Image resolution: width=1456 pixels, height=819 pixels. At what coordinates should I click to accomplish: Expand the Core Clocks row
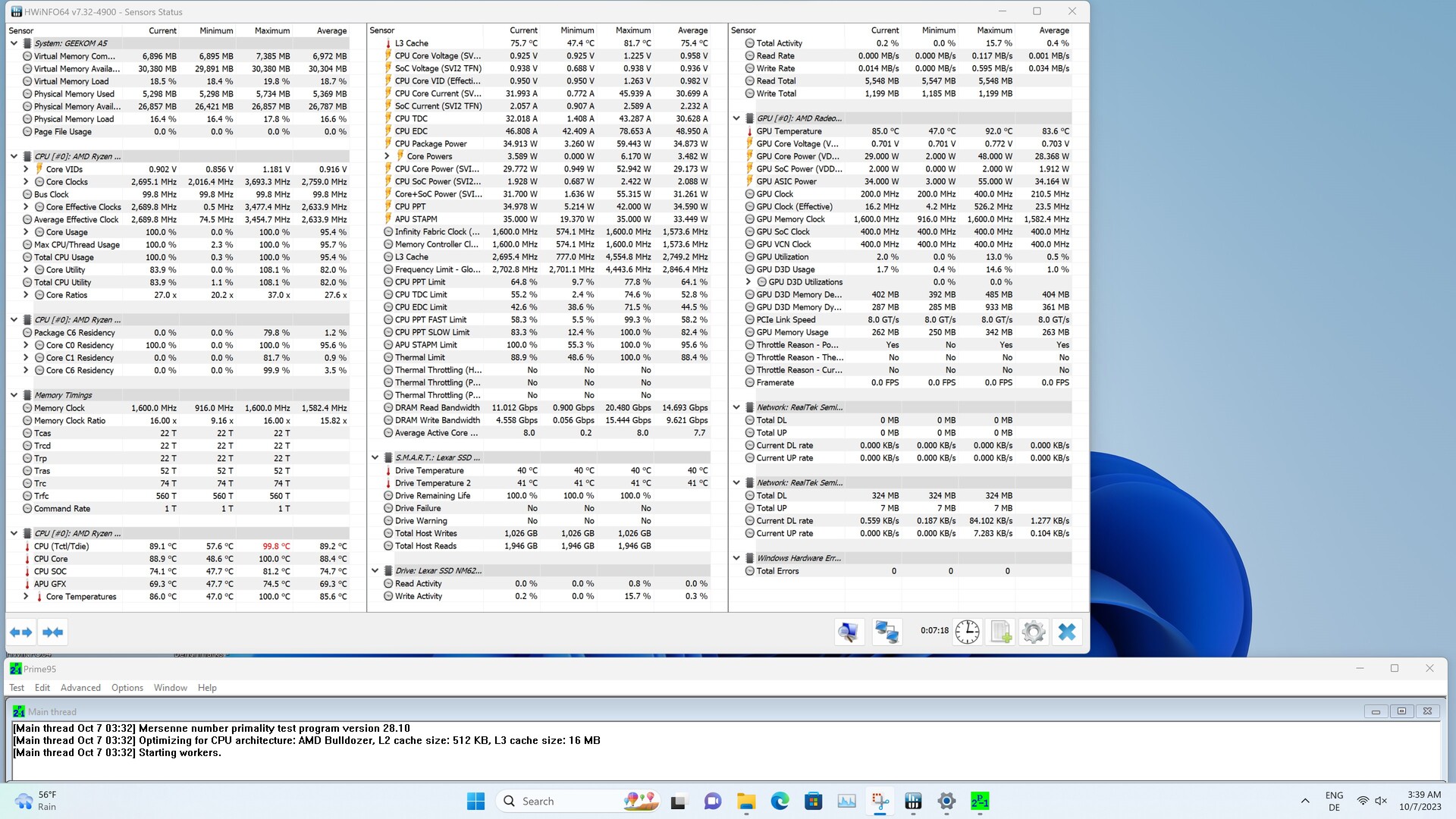(26, 182)
